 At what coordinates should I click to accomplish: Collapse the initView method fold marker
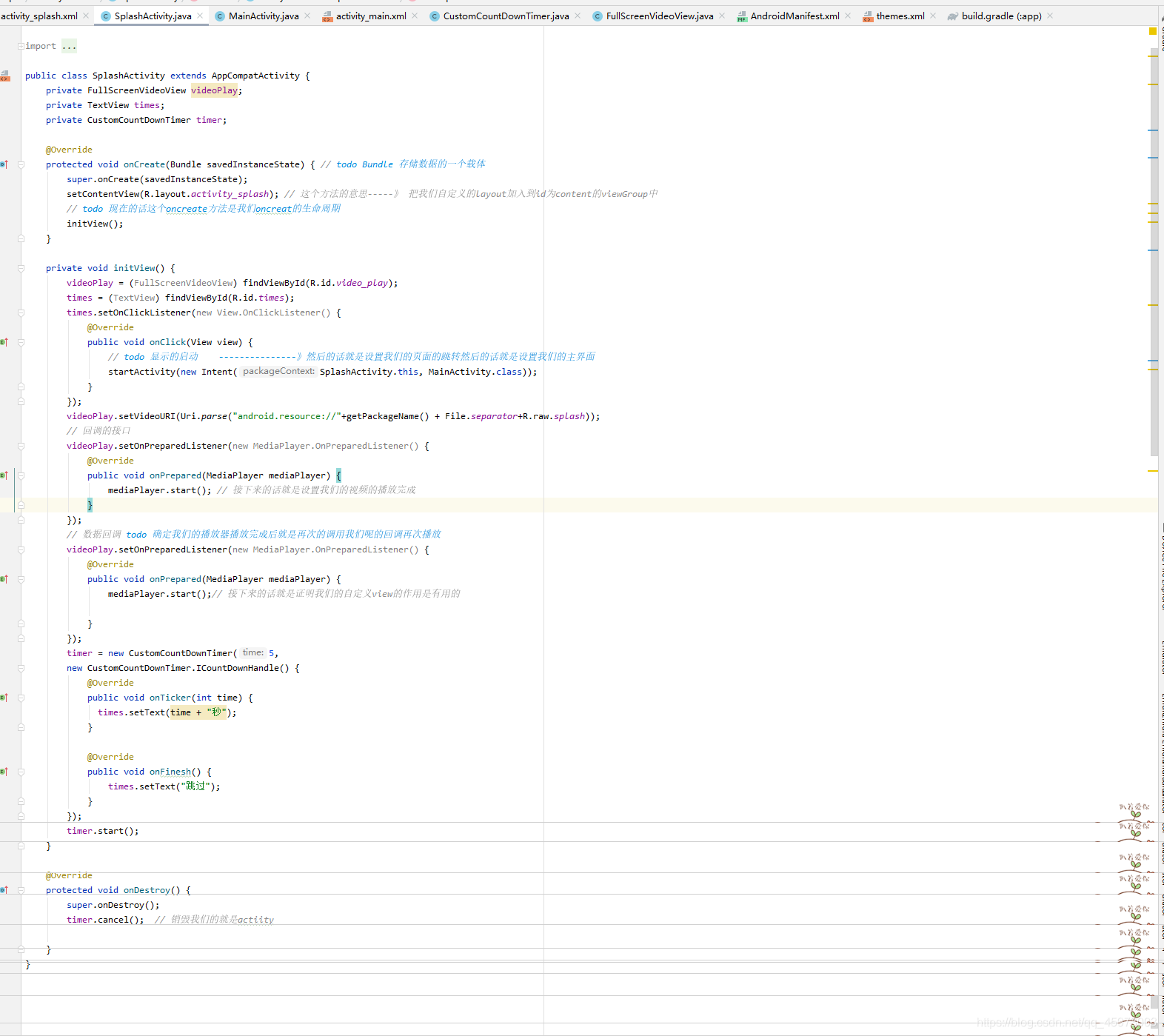click(21, 268)
